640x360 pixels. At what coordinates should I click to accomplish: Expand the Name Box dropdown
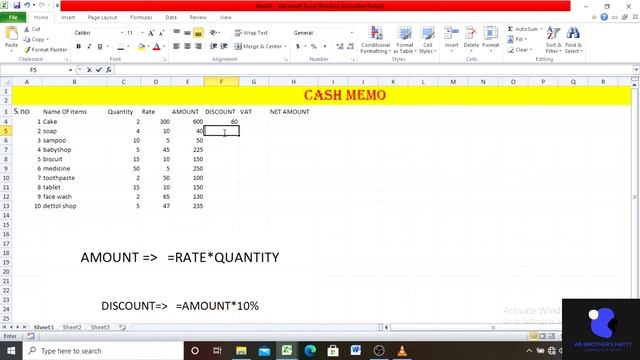click(70, 70)
